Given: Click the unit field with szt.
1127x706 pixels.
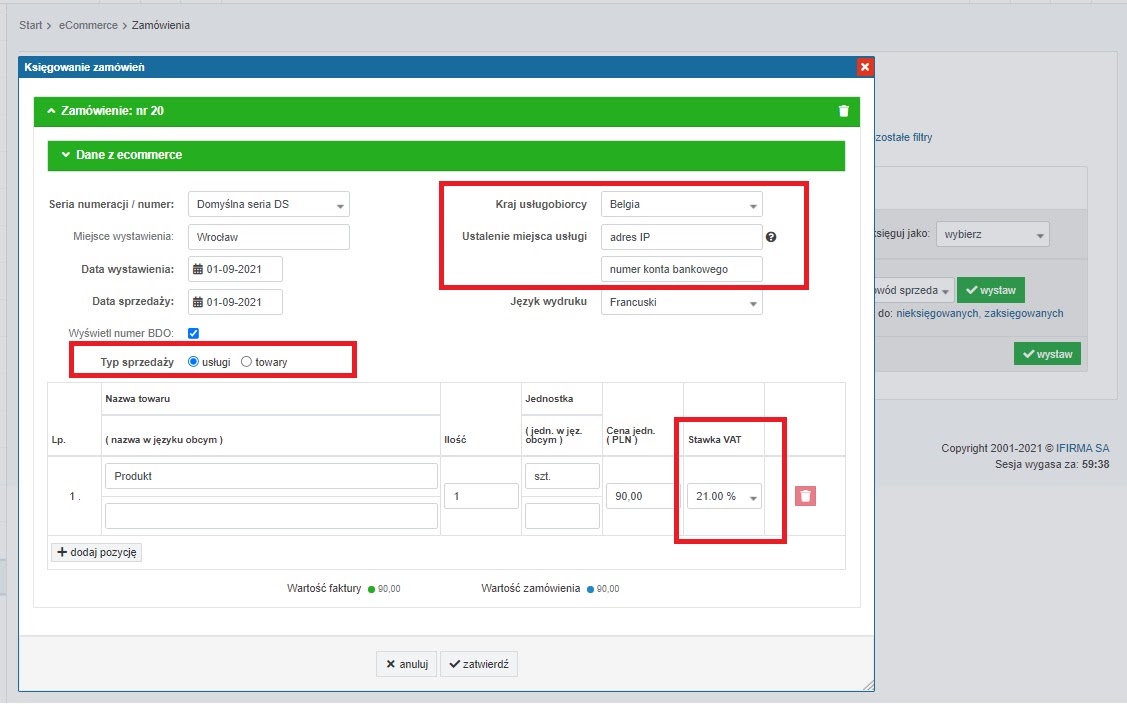Looking at the screenshot, I should (x=562, y=476).
